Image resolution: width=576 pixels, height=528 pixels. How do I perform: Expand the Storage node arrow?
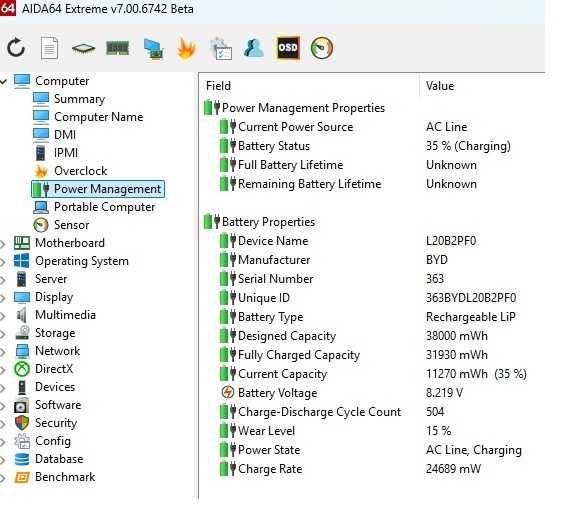tap(3, 333)
